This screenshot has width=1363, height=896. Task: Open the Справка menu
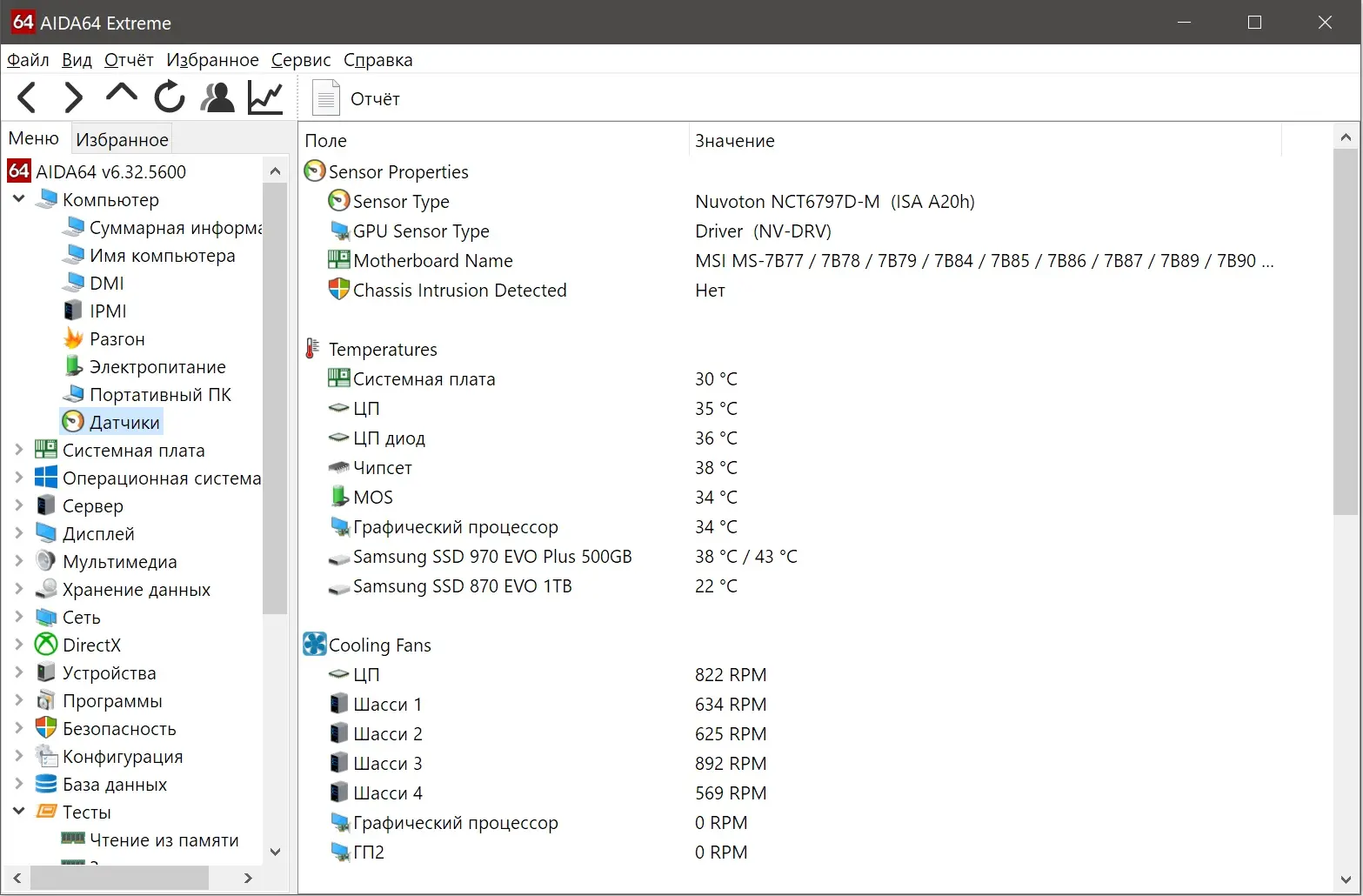coord(377,60)
